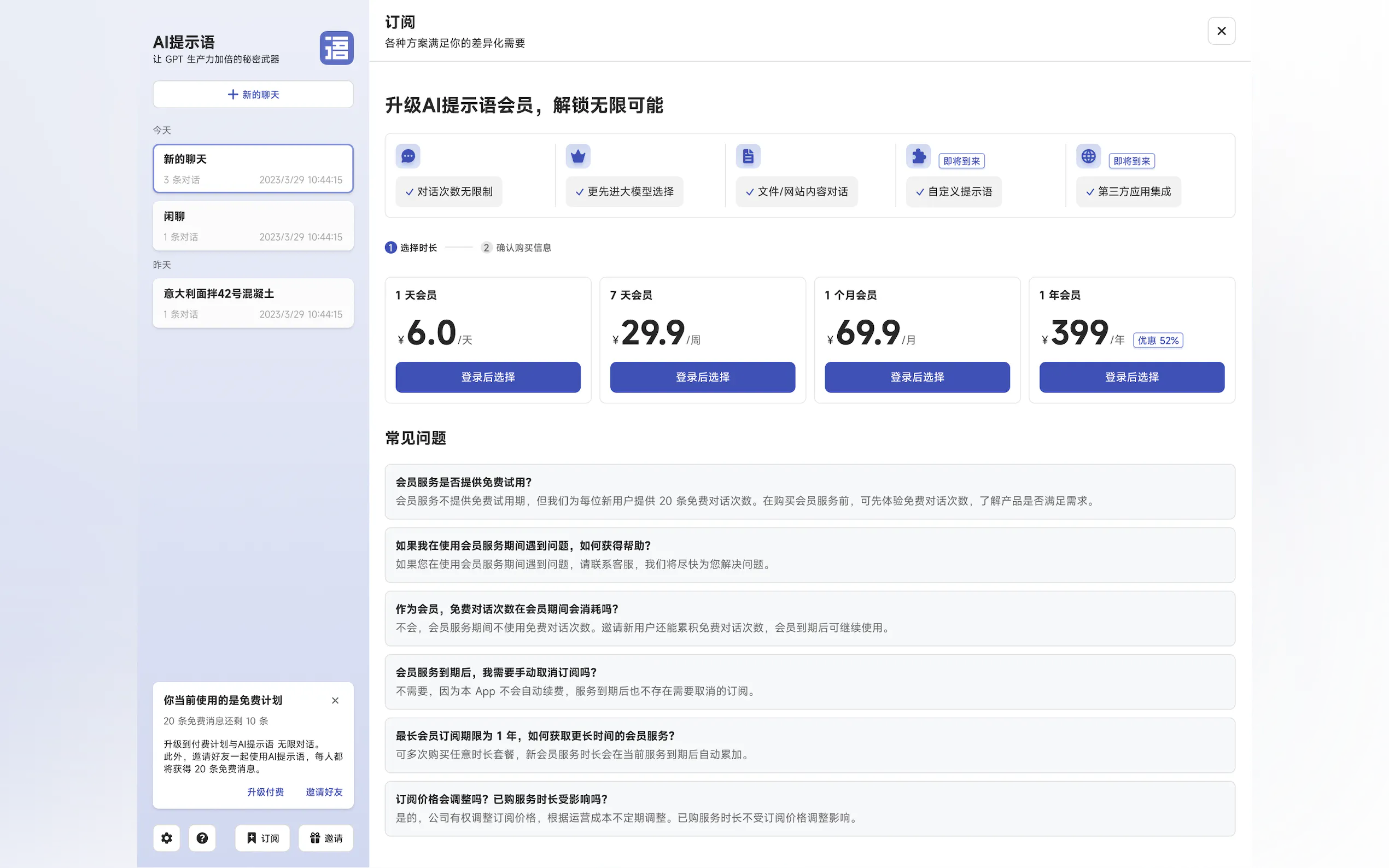The image size is (1389, 868).
Task: Open the 邀请 gift tab
Action: pyautogui.click(x=325, y=837)
